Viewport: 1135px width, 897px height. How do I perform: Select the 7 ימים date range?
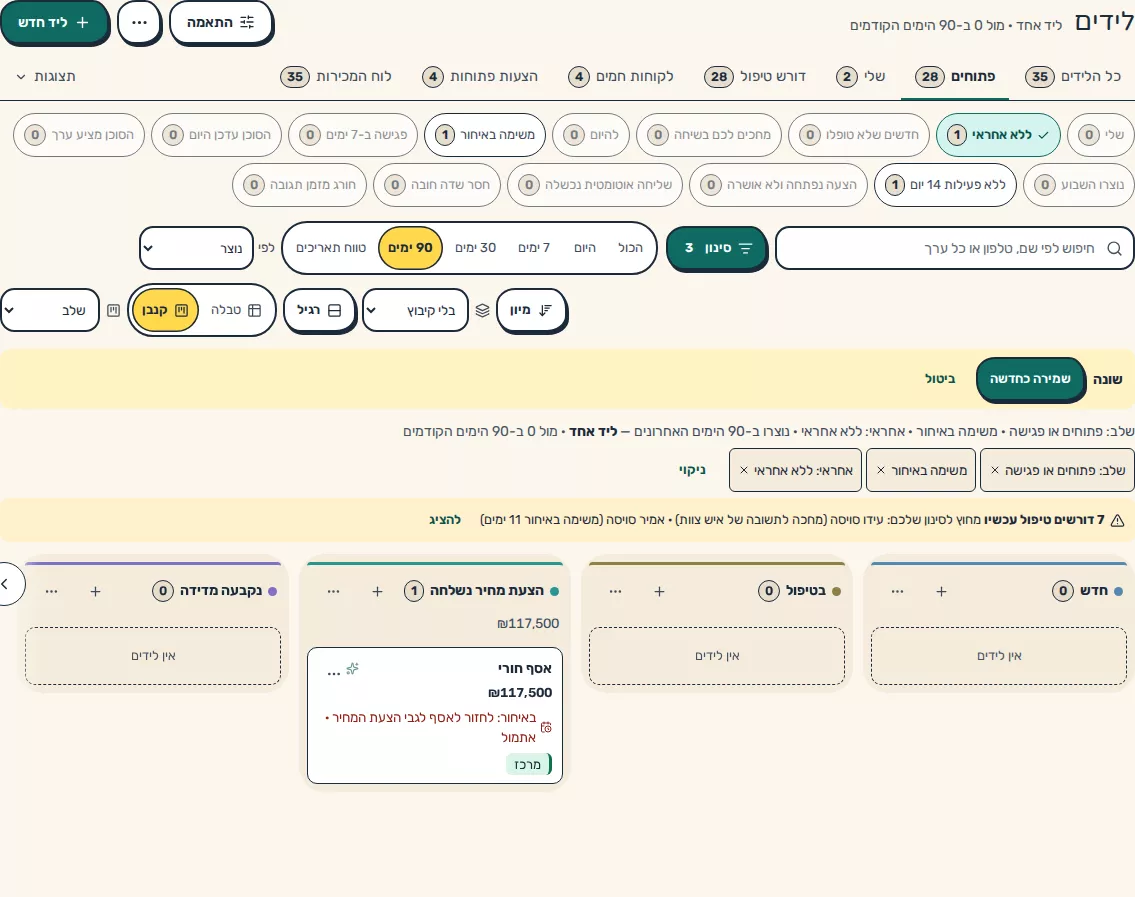pyautogui.click(x=534, y=248)
